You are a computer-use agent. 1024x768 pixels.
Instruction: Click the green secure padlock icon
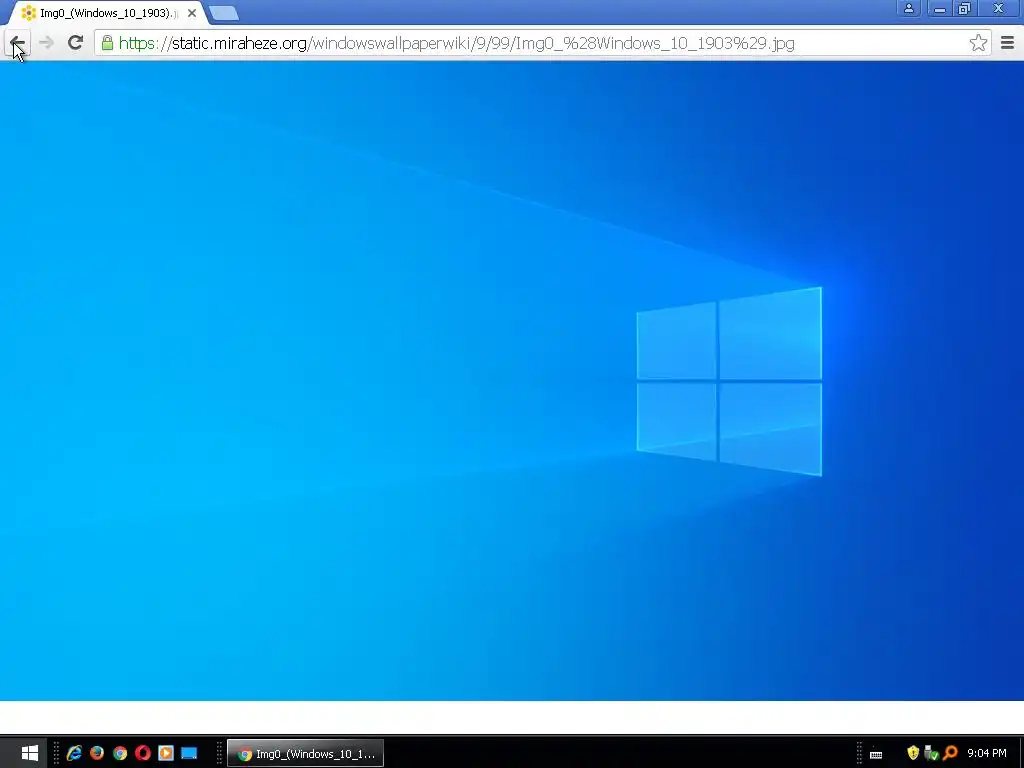[x=108, y=43]
